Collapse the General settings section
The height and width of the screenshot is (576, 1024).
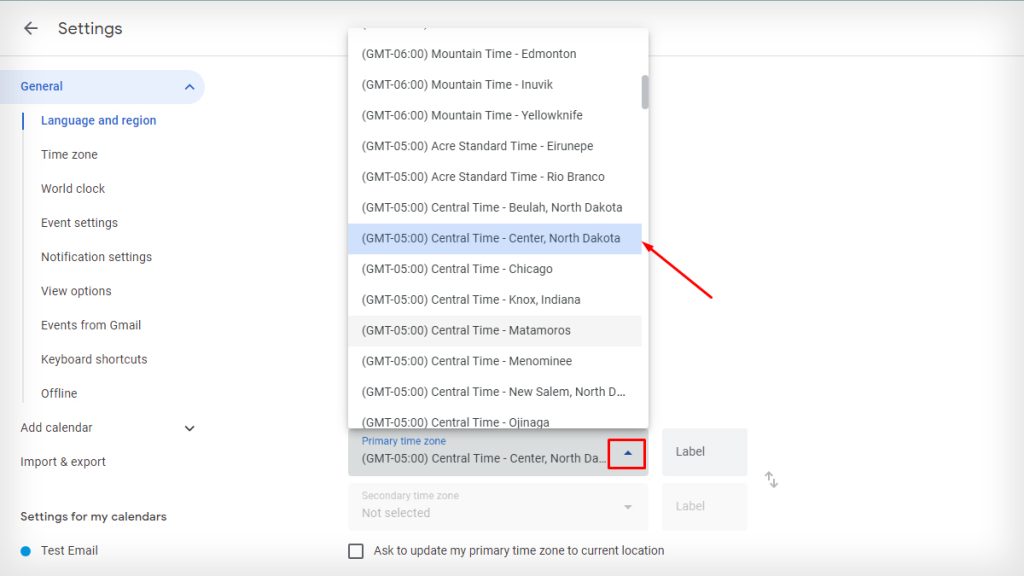(x=189, y=87)
